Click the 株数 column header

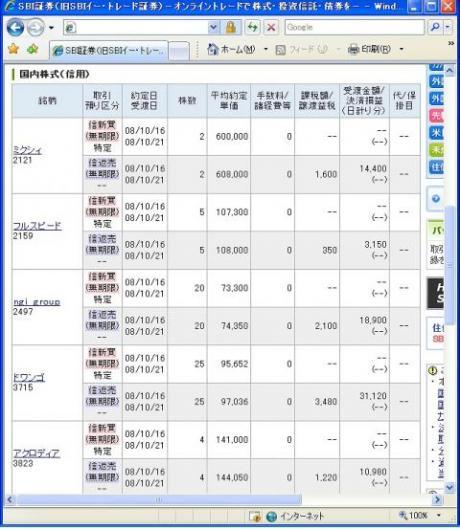coord(187,101)
